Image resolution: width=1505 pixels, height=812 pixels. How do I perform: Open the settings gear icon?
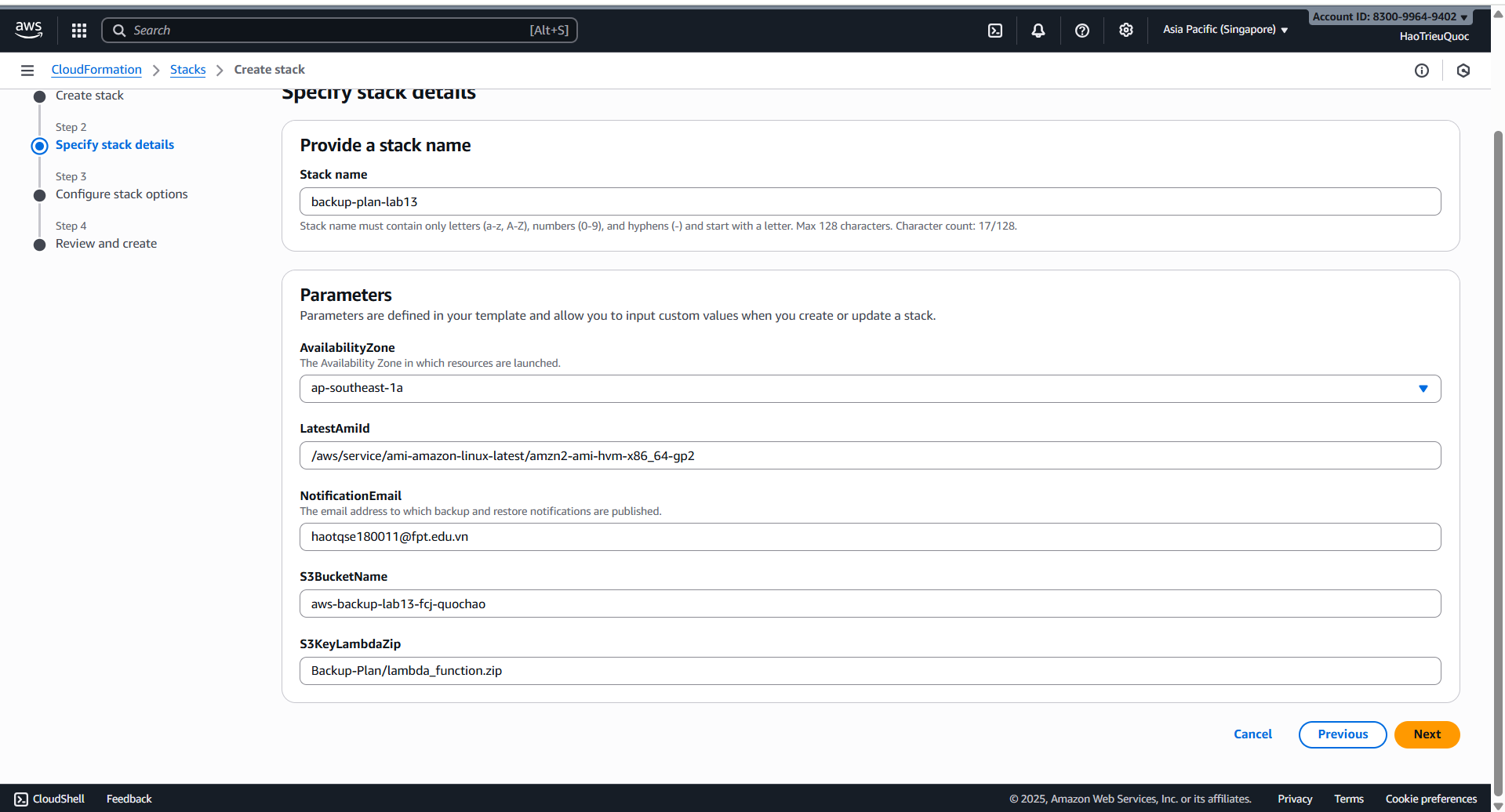(1126, 31)
